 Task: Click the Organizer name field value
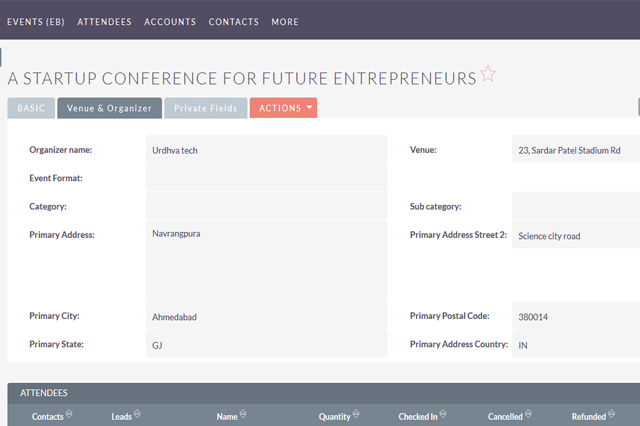point(266,149)
